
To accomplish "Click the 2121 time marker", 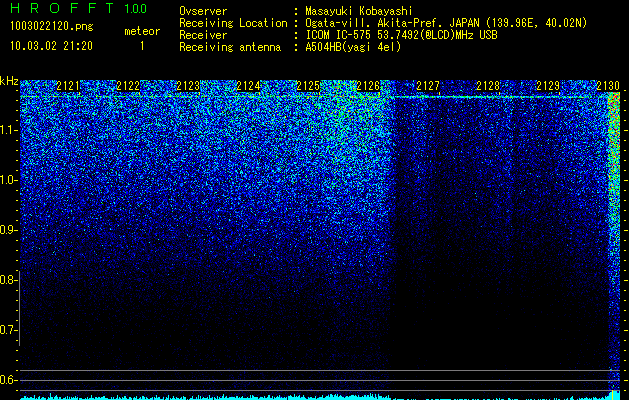I will click(x=68, y=86).
